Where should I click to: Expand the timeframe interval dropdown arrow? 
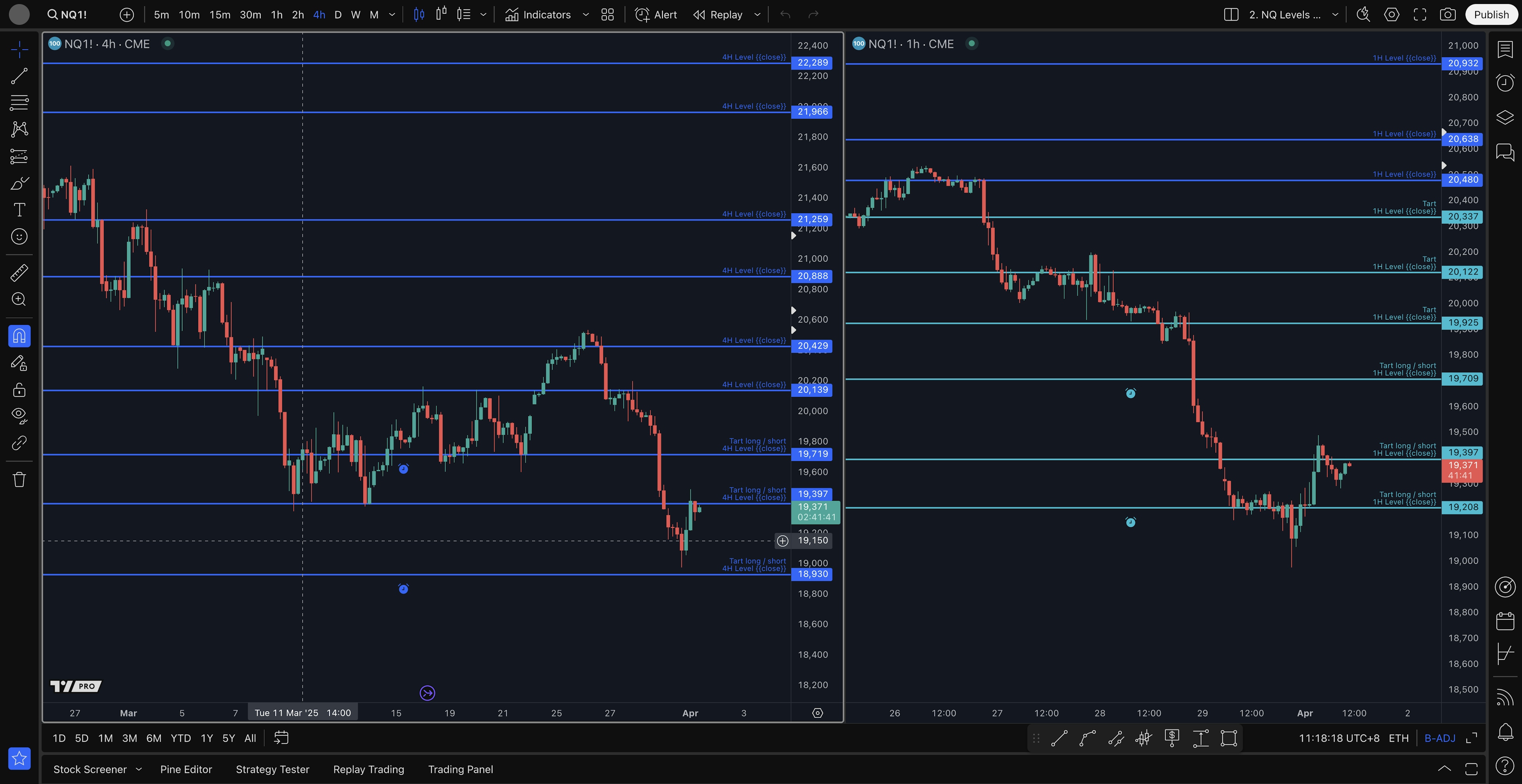(392, 15)
